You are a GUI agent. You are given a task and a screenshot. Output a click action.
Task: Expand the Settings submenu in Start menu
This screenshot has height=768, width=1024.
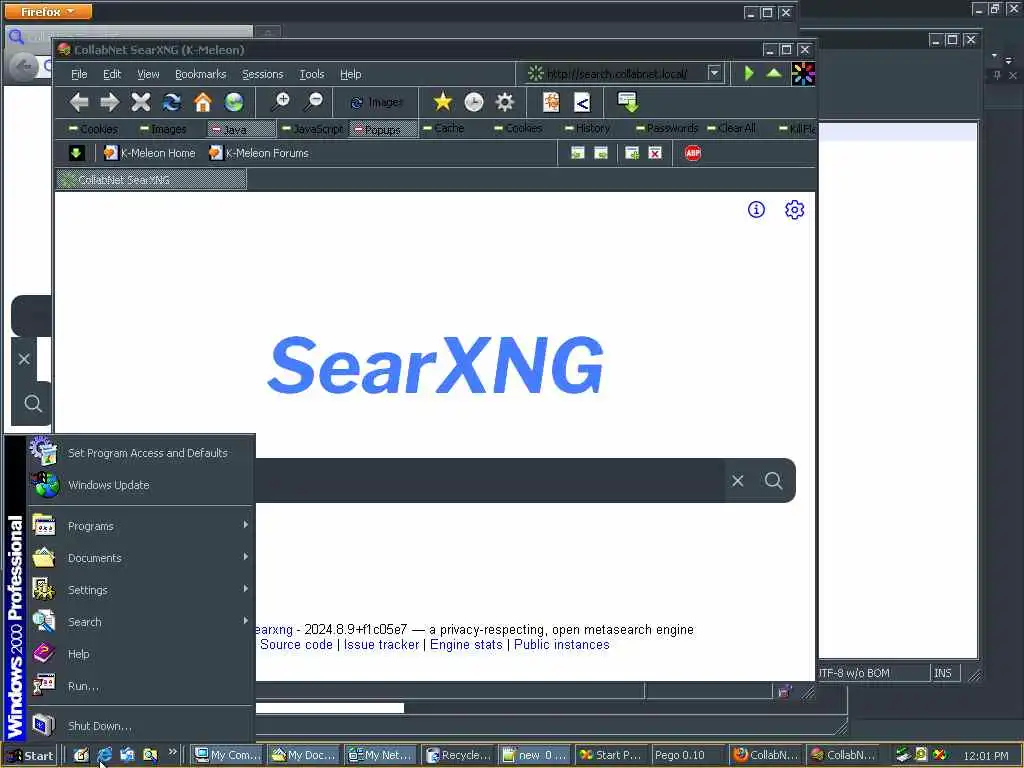[140, 590]
